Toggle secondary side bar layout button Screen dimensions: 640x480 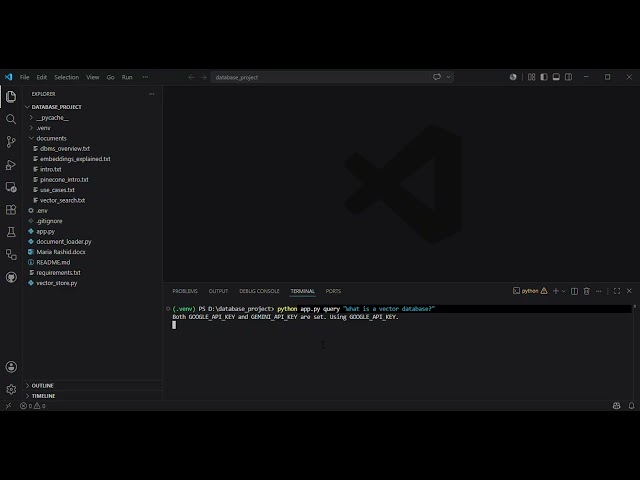pyautogui.click(x=568, y=77)
